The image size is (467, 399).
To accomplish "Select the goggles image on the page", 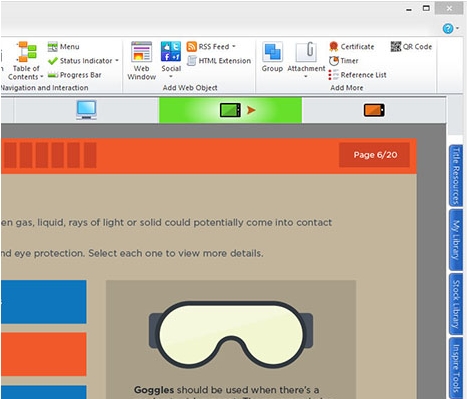I will 231,334.
